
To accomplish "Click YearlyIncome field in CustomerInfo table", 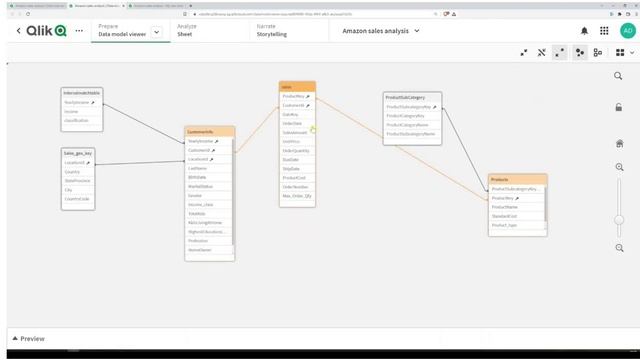I will 208,141.
